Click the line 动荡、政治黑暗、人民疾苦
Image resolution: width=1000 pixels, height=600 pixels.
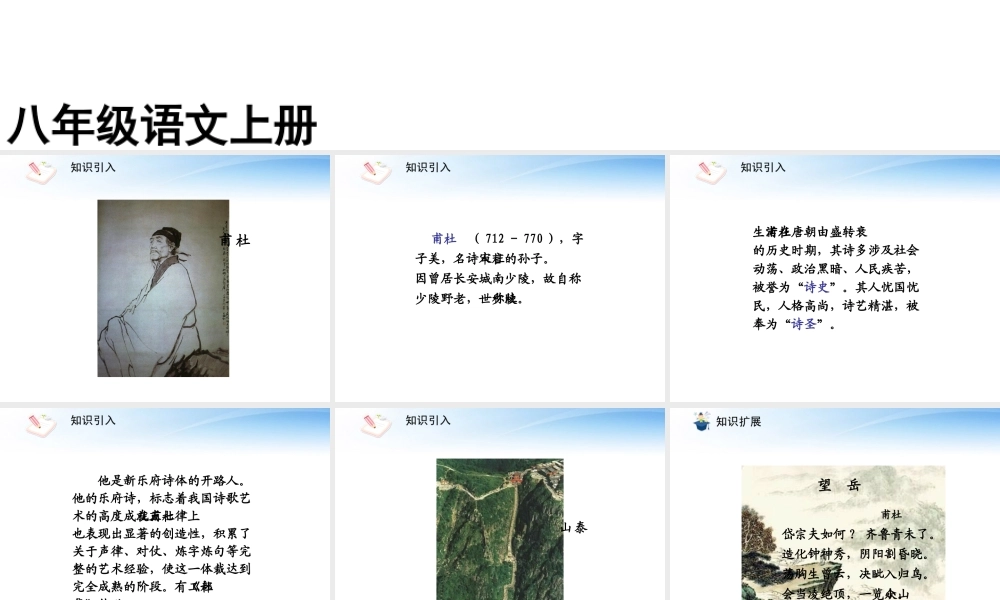(x=832, y=268)
